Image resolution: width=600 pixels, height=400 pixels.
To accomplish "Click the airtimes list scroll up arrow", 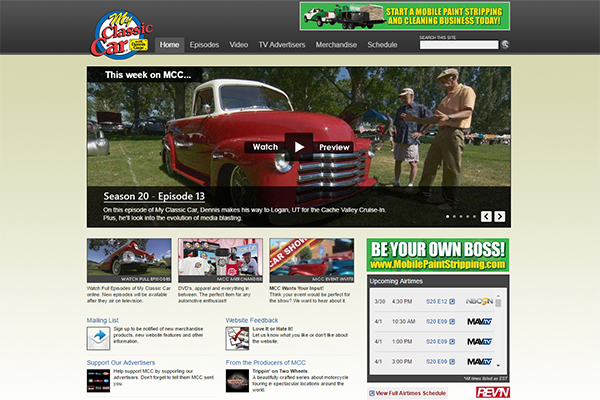I will (x=498, y=296).
